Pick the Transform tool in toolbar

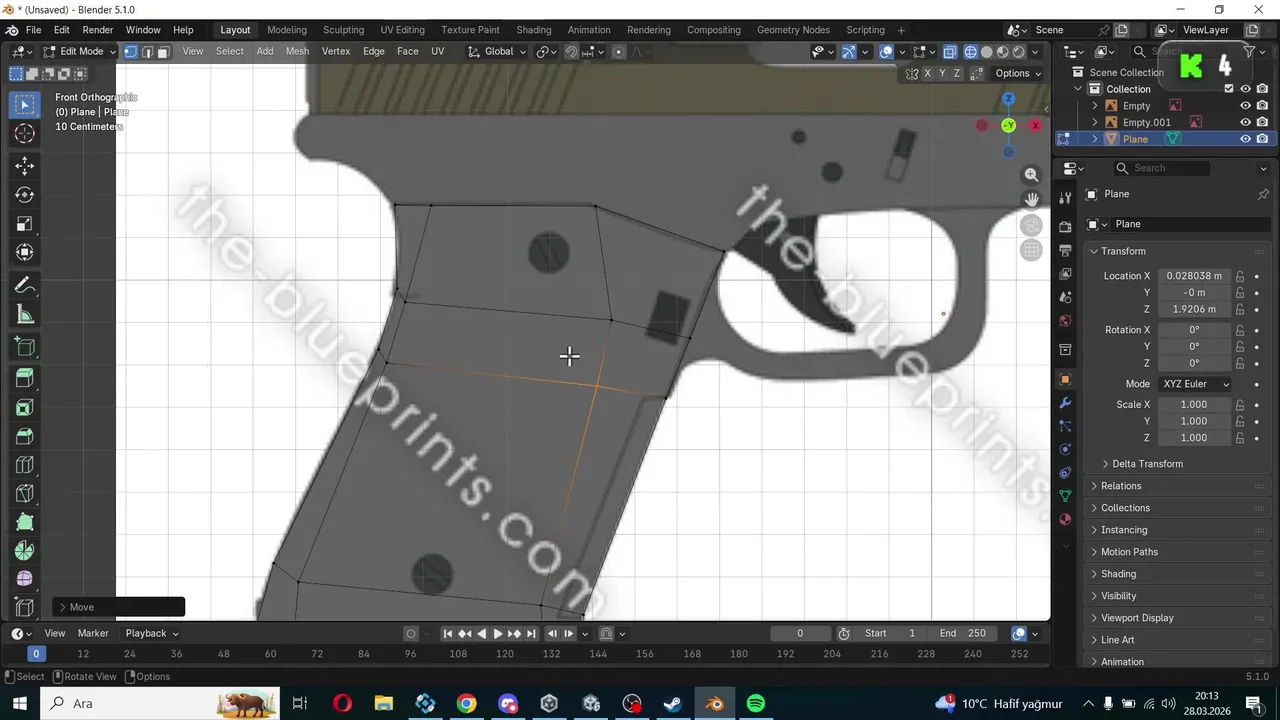click(25, 253)
